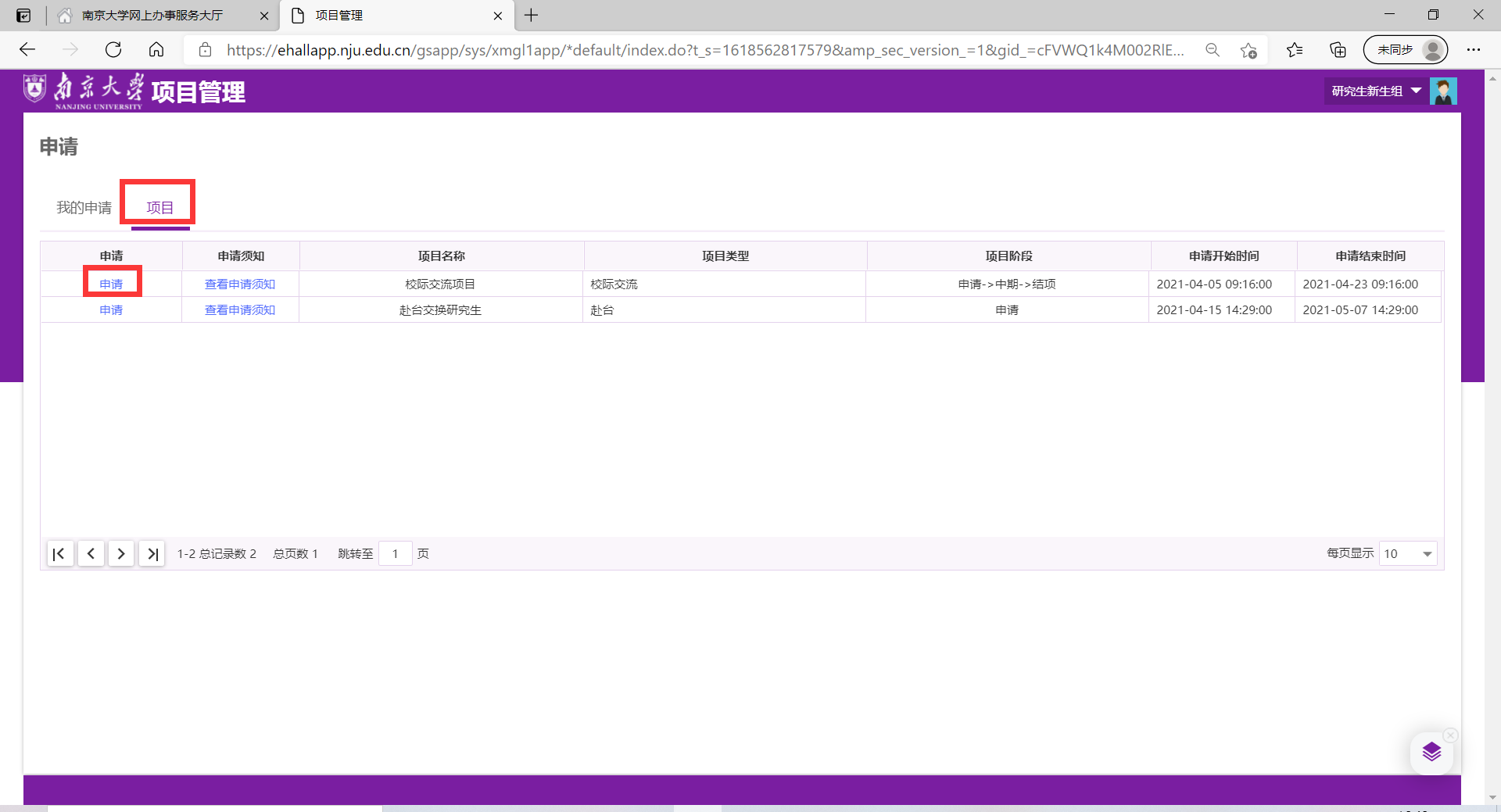Screen dimensions: 1501x812
Task: Go to next page of records
Action: pyautogui.click(x=121, y=553)
